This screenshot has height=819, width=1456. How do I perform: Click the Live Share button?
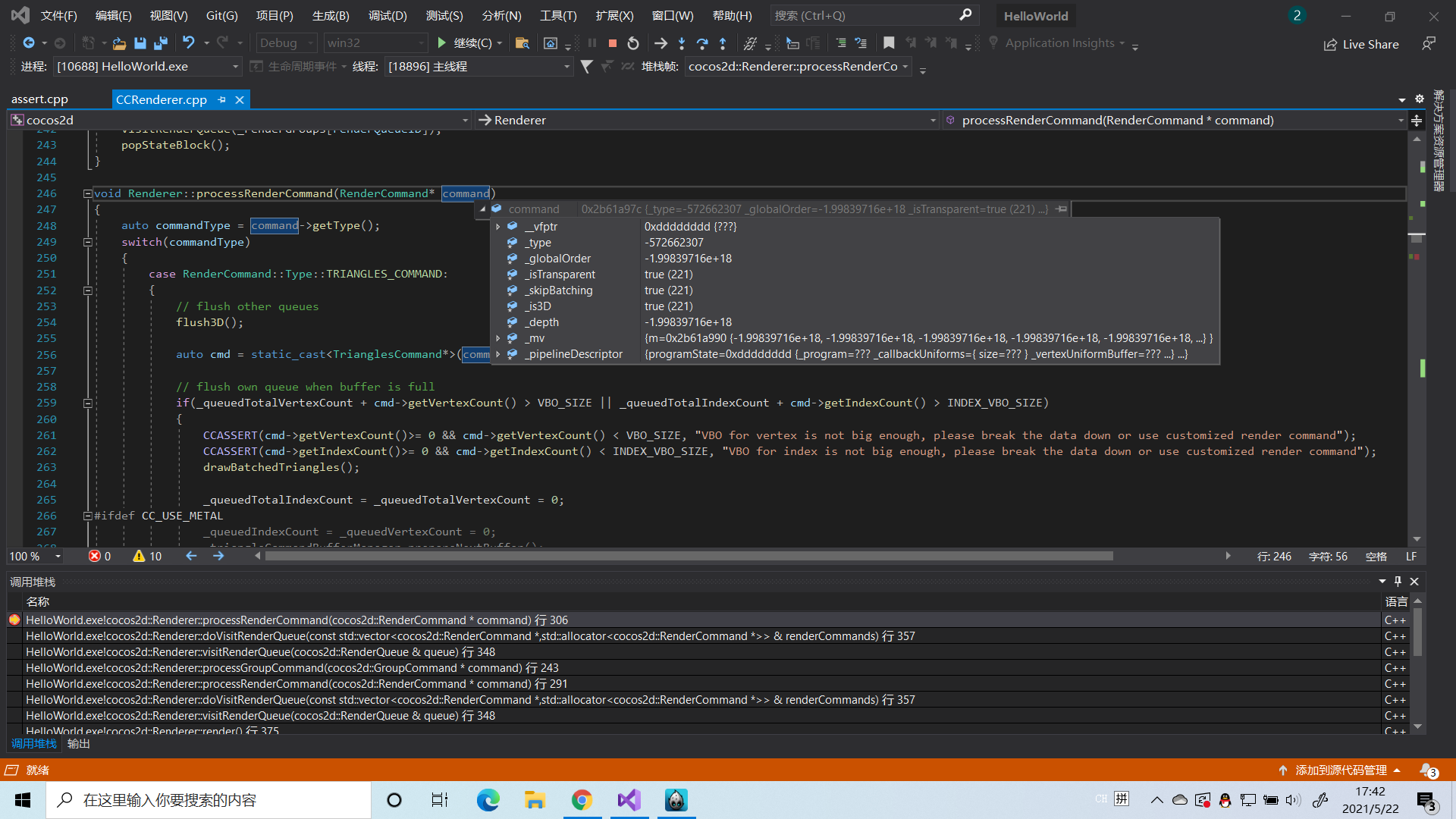click(x=1361, y=44)
